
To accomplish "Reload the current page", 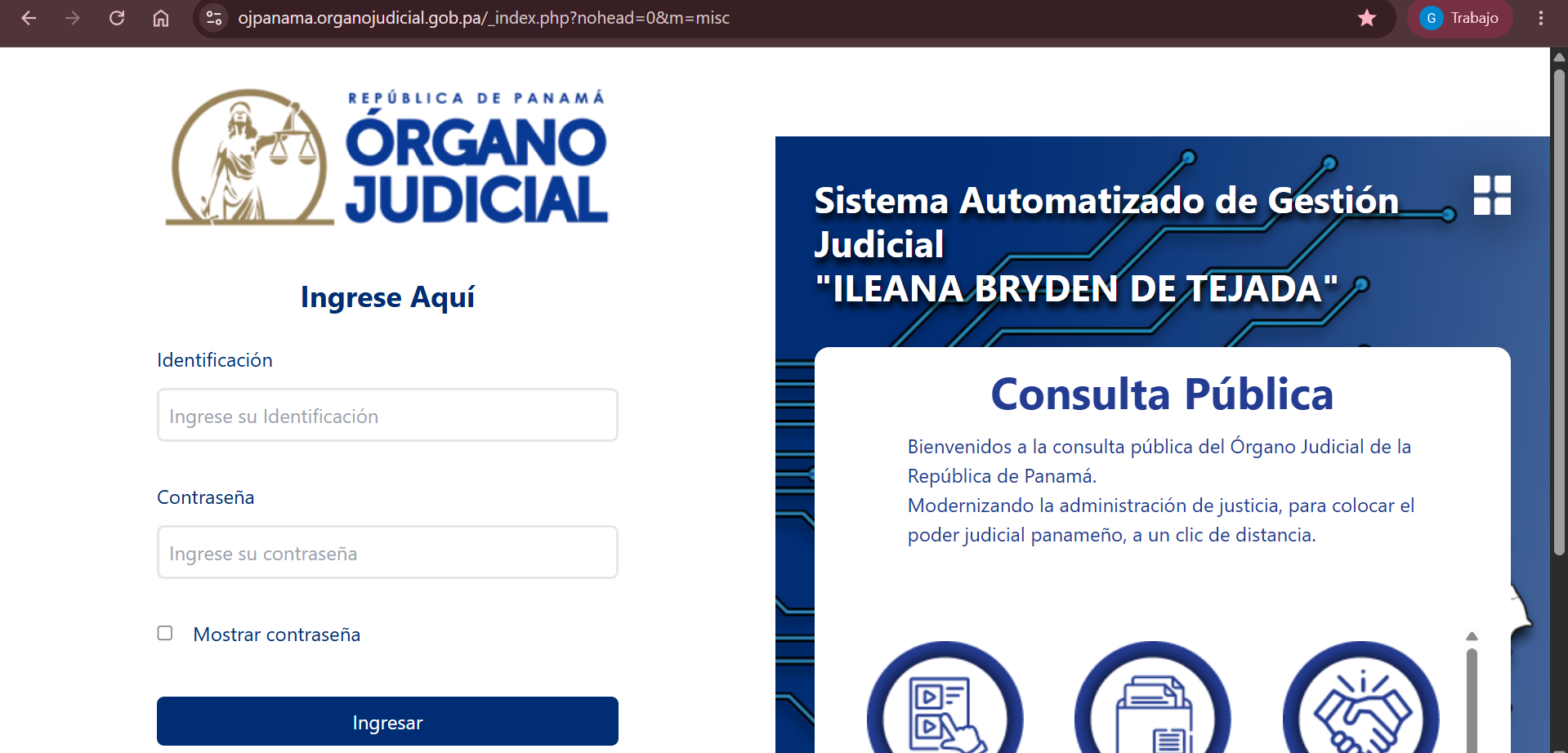I will pos(117,18).
